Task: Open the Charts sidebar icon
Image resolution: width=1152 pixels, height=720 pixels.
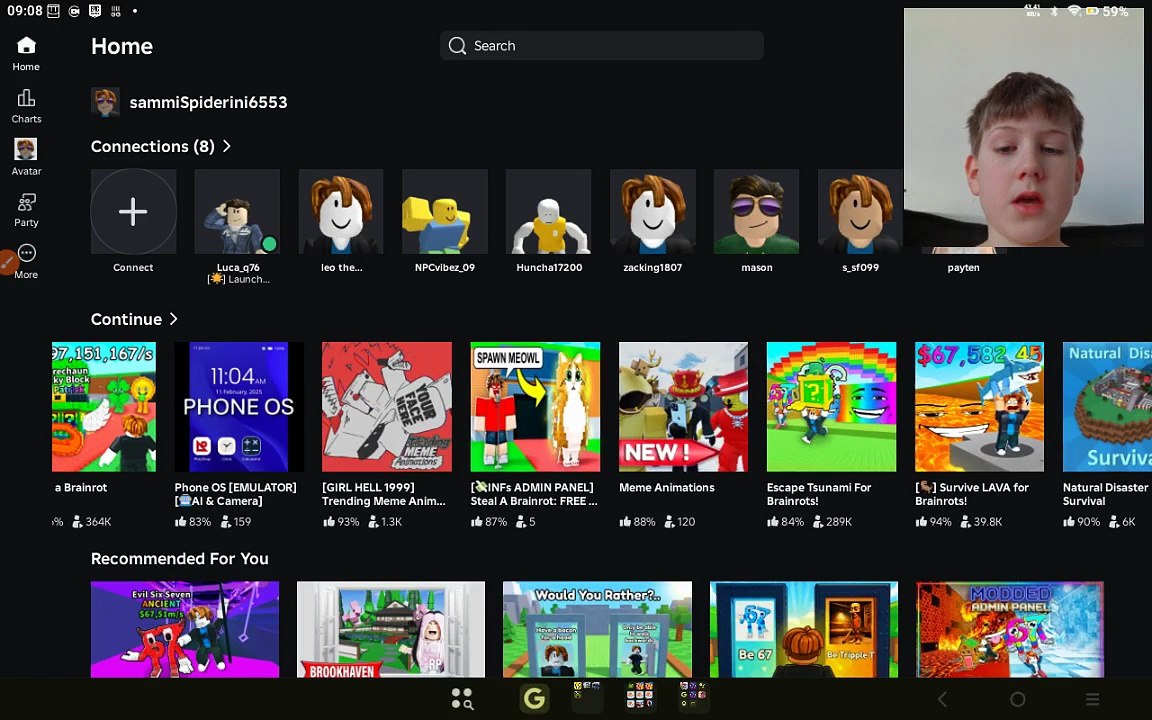Action: coord(26,106)
